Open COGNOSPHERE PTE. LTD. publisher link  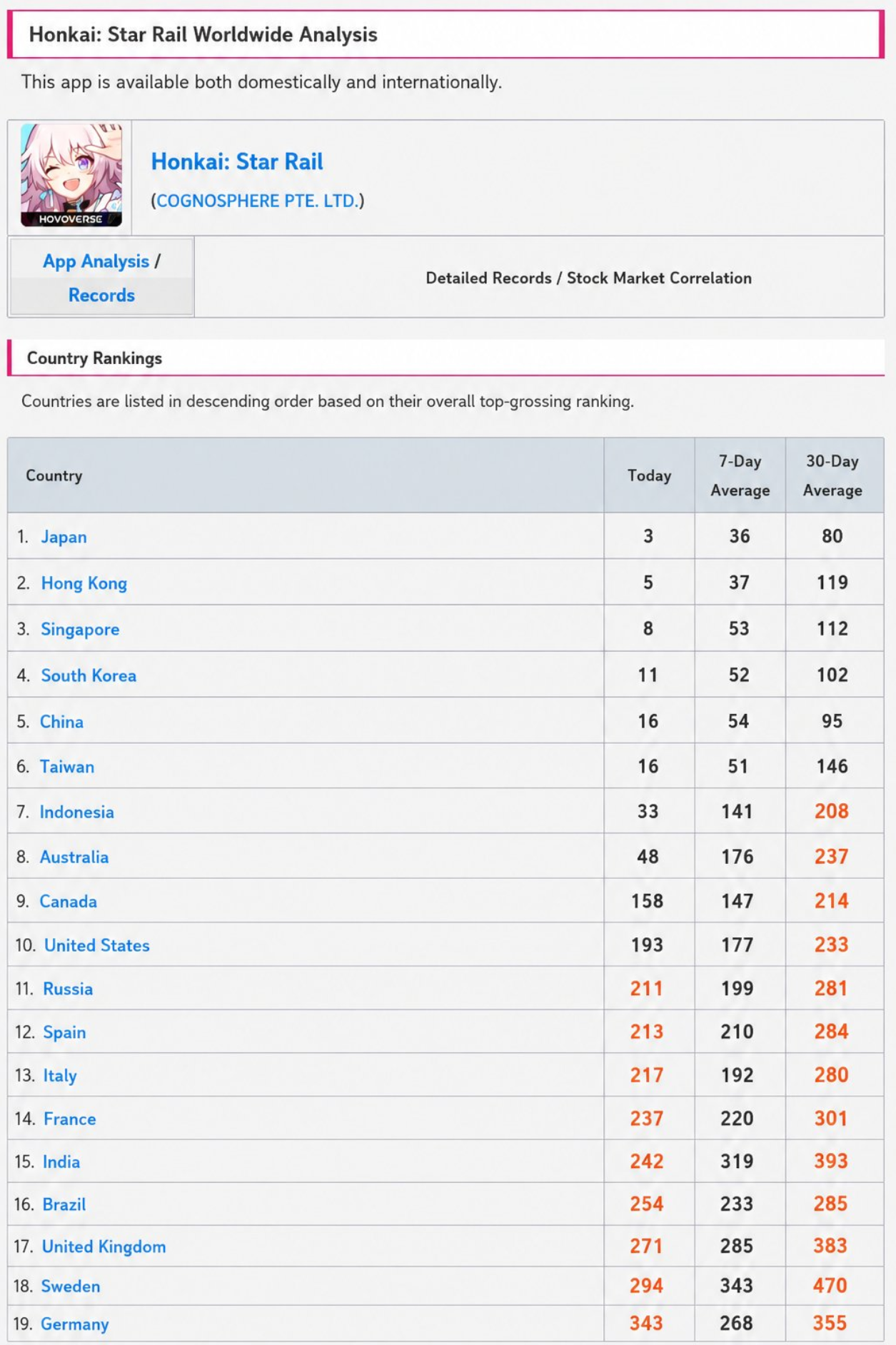coord(257,201)
